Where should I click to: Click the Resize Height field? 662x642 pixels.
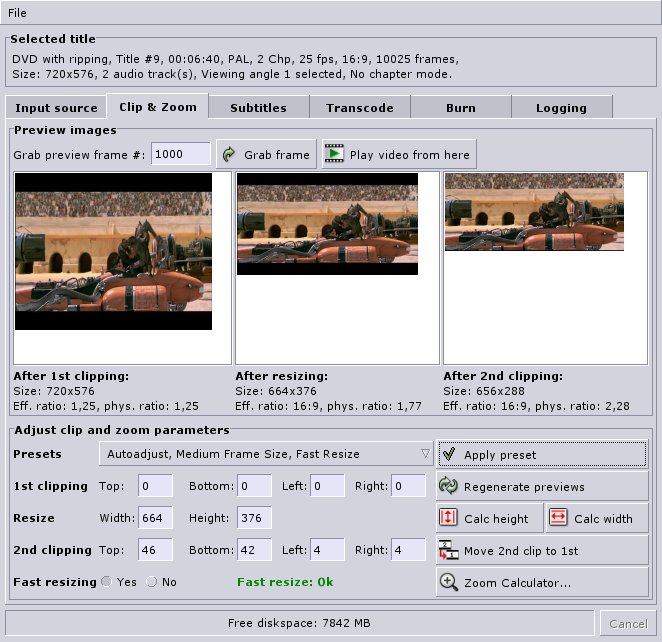point(254,518)
